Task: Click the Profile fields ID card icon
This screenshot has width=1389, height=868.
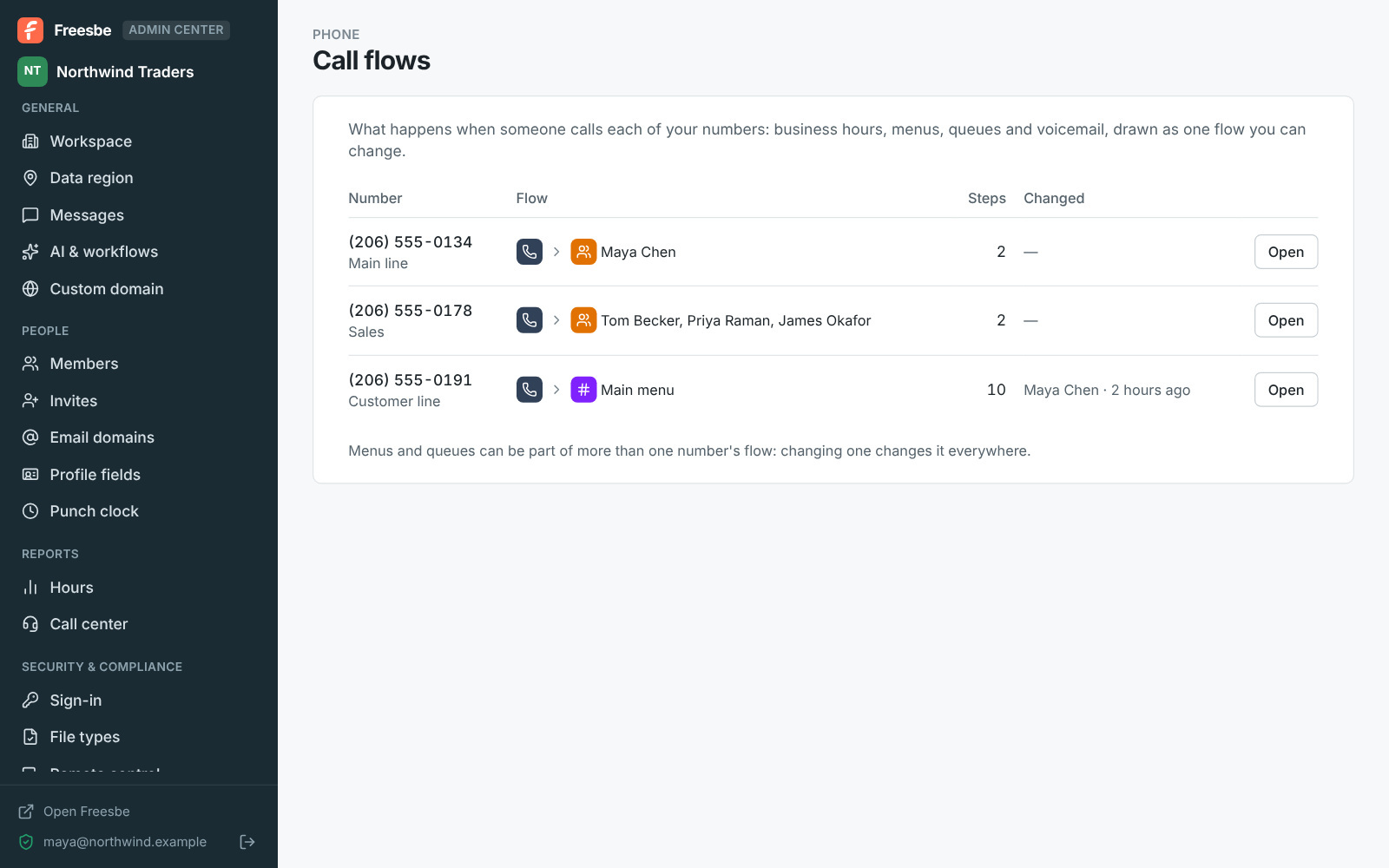Action: (x=30, y=475)
